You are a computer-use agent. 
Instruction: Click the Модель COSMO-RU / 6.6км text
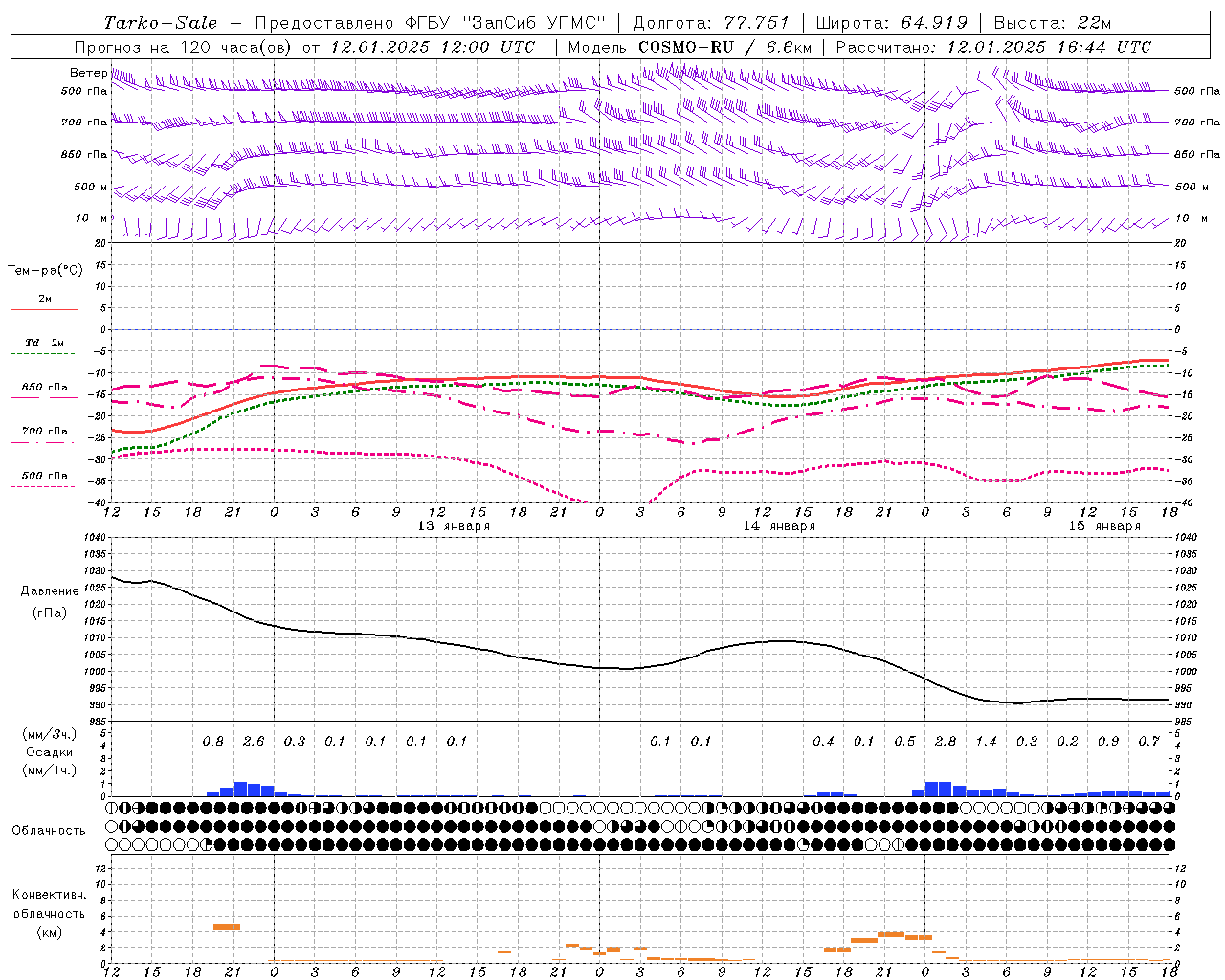tap(690, 47)
